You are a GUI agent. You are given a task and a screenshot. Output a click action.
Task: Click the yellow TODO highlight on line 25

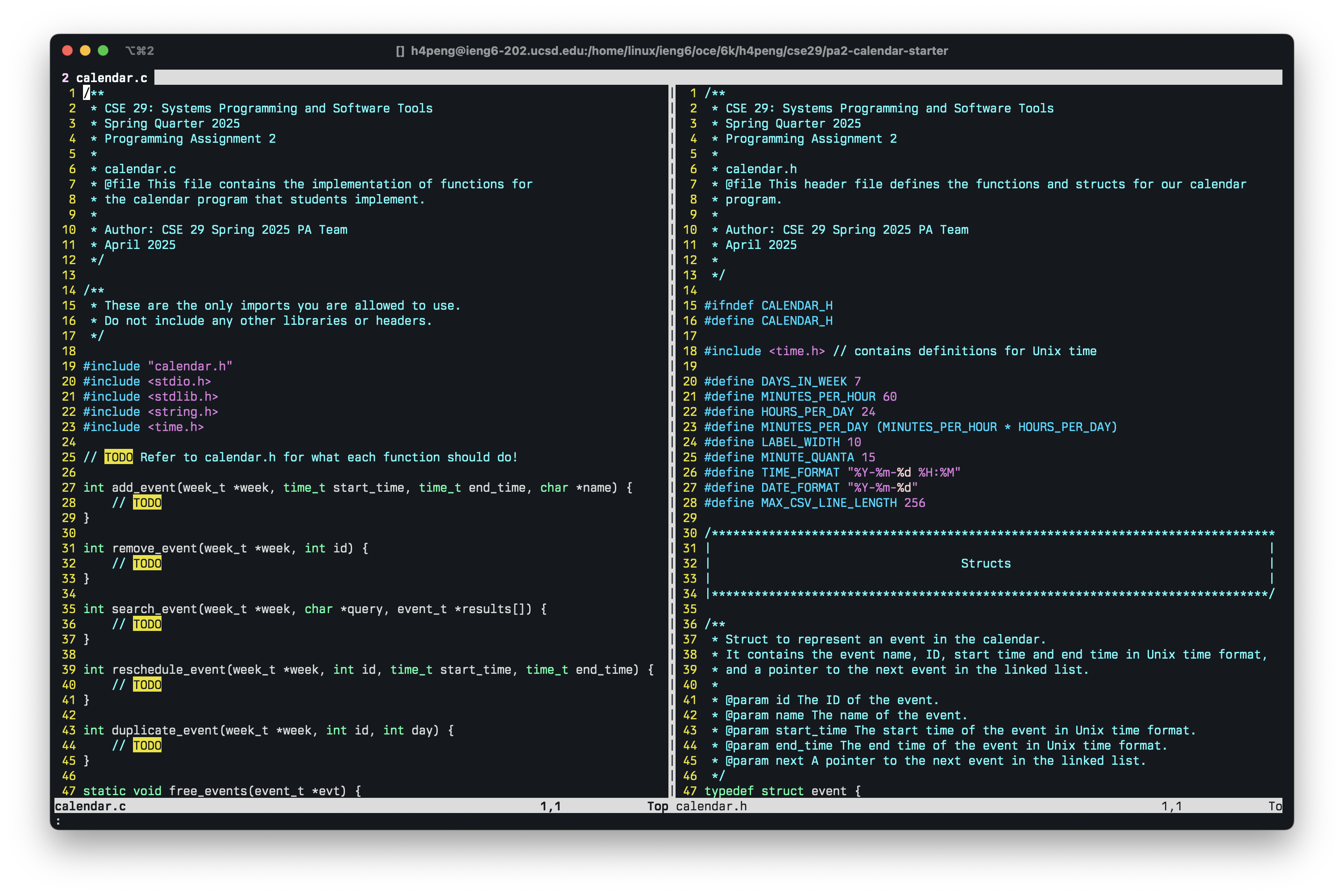118,457
